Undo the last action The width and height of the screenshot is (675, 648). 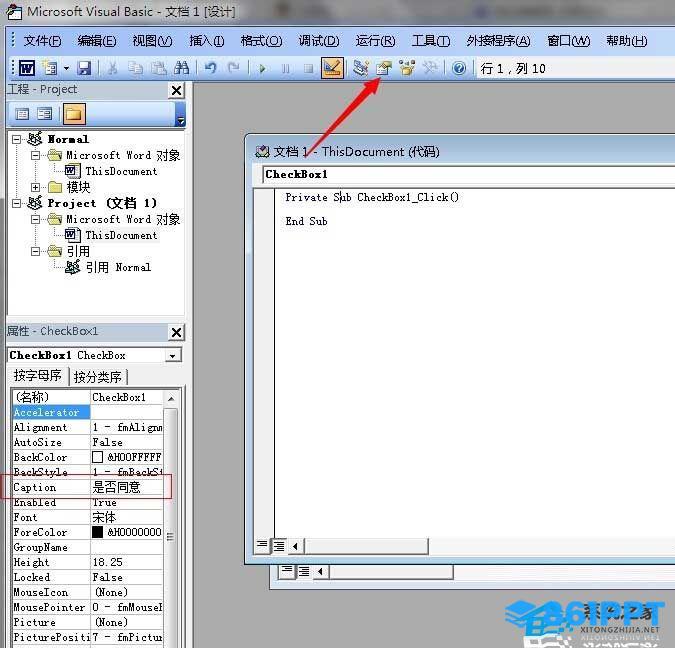point(211,68)
